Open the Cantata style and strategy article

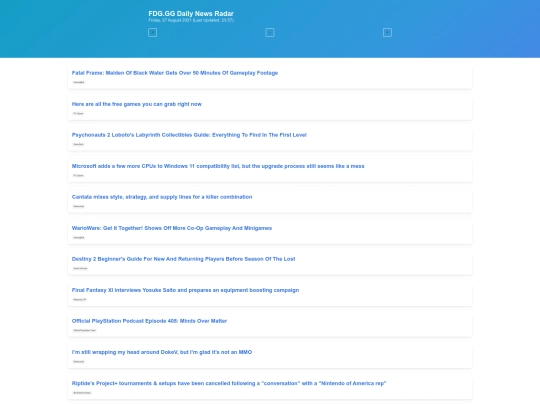tap(162, 197)
